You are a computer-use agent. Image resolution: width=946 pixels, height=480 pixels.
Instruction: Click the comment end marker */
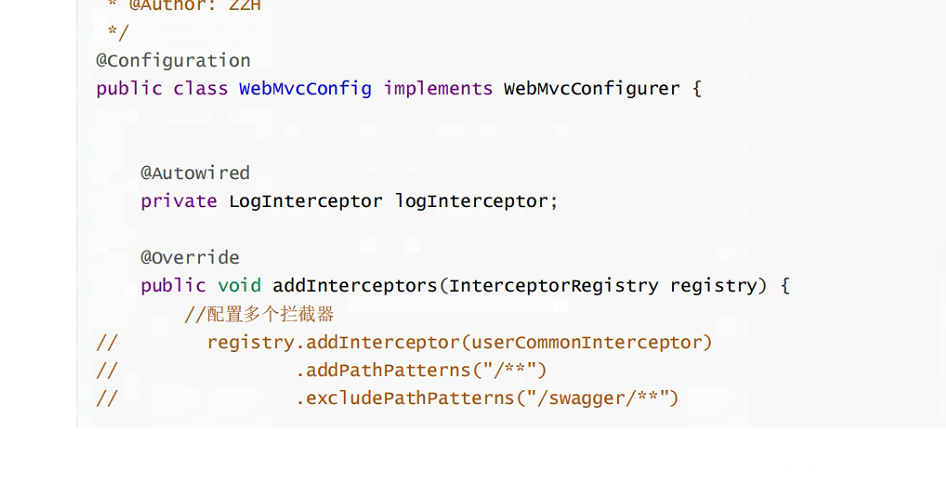pyautogui.click(x=118, y=33)
